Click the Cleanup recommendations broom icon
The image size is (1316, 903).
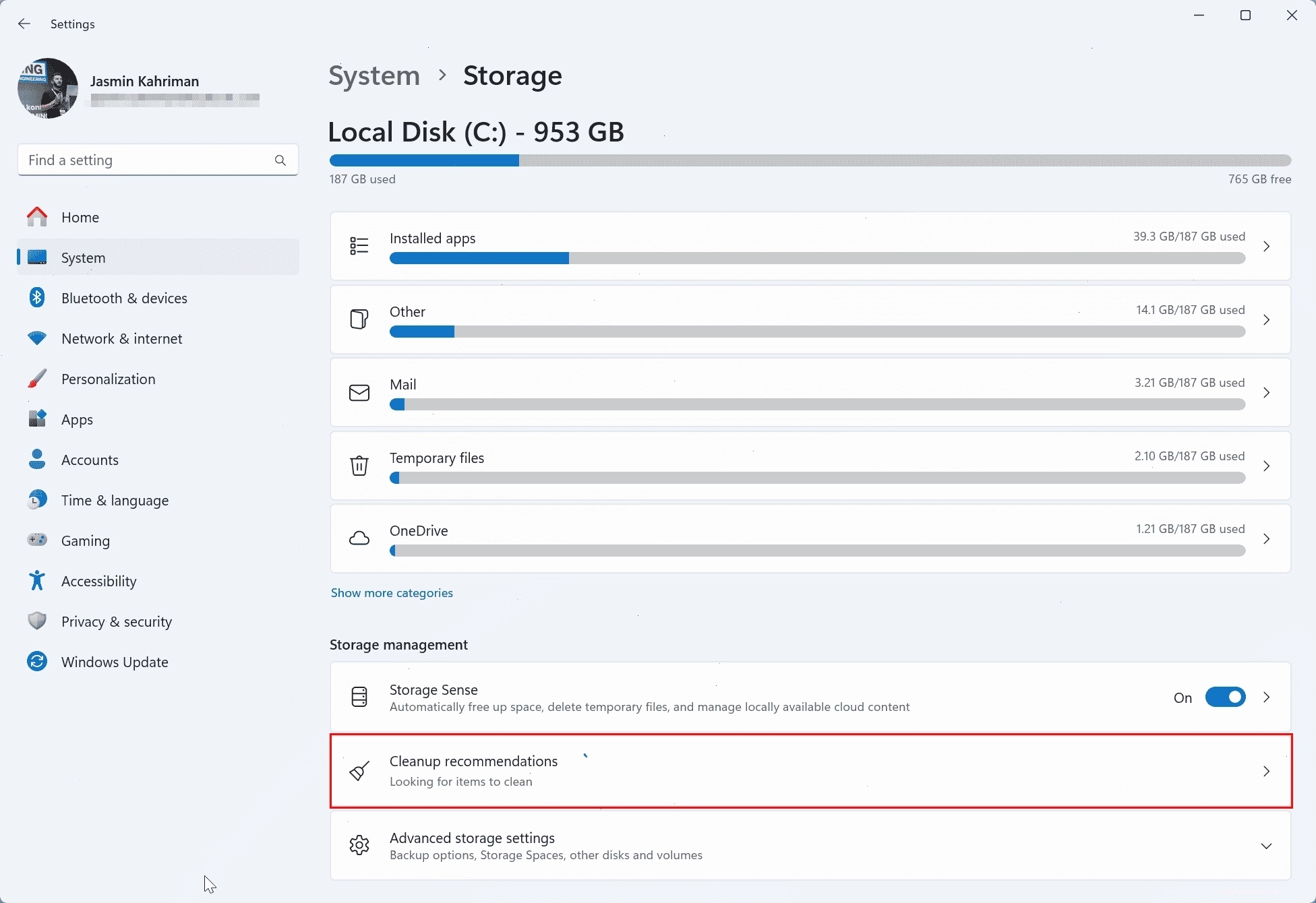tap(359, 771)
